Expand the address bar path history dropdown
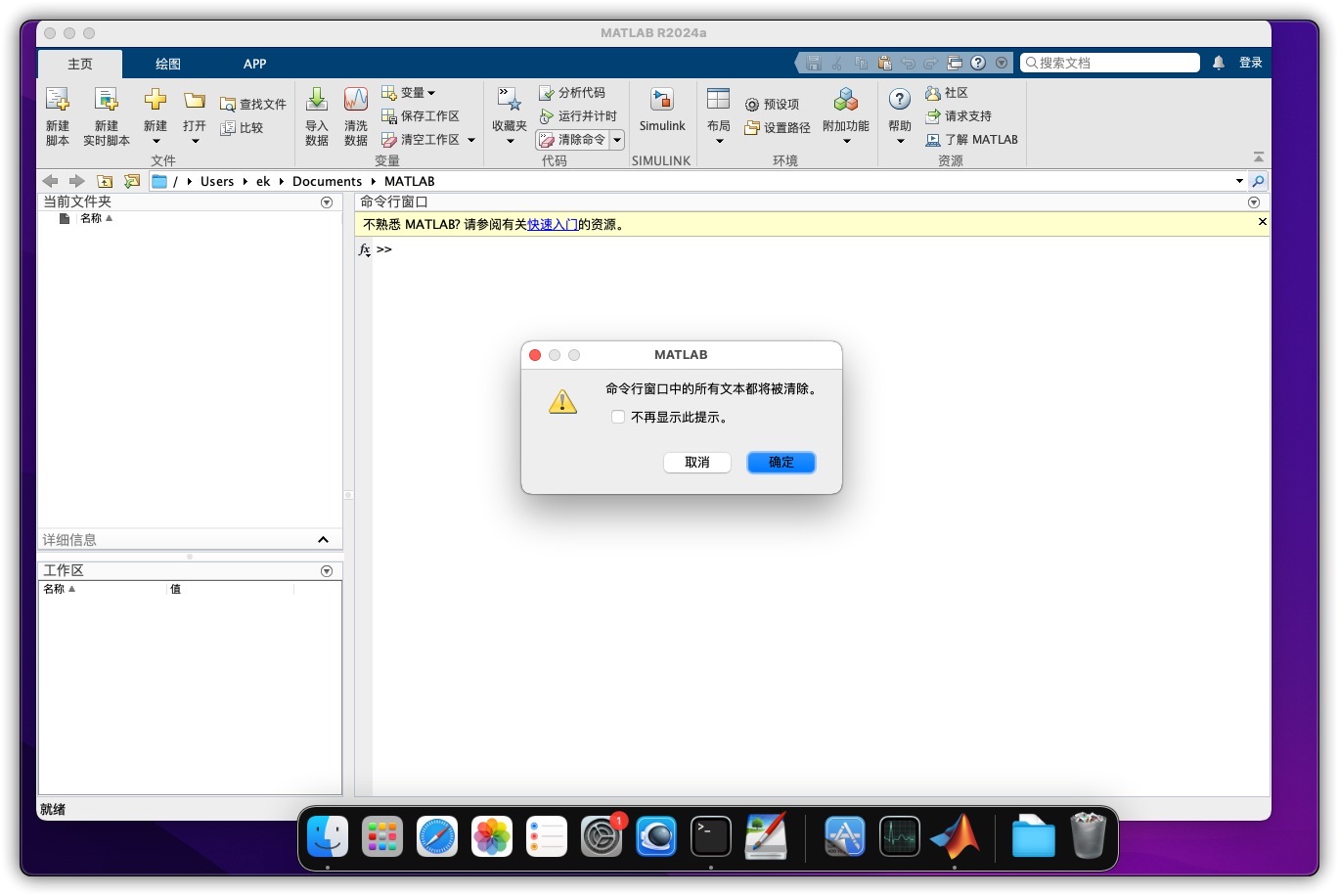 pos(1239,181)
